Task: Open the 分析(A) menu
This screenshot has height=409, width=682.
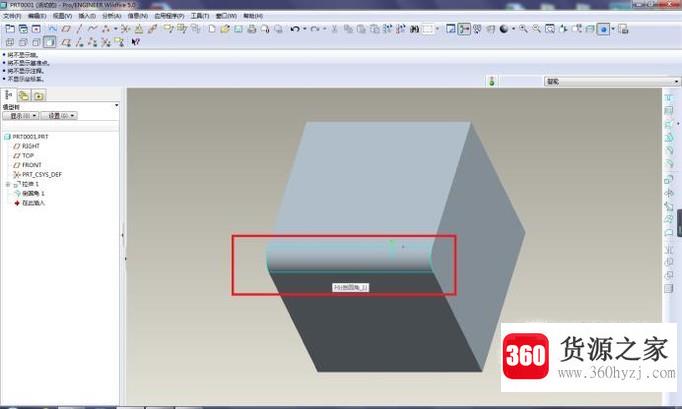Action: pos(111,16)
